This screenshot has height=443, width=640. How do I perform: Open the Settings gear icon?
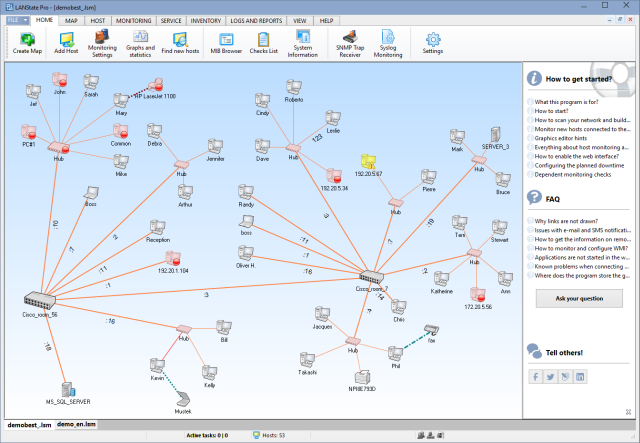pyautogui.click(x=433, y=40)
